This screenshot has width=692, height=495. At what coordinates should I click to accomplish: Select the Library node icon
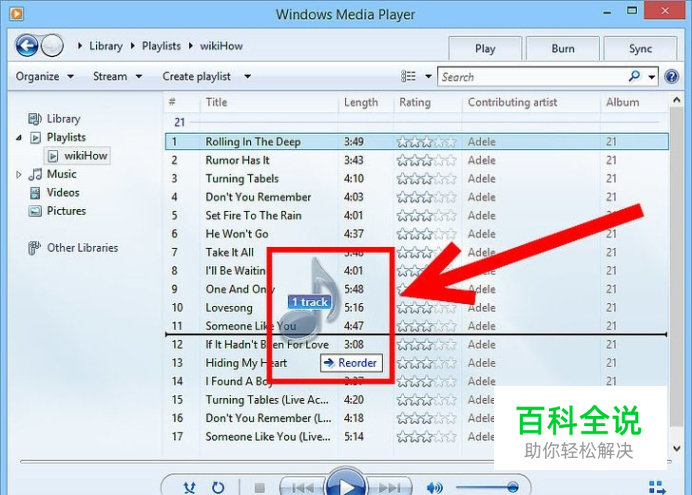click(35, 119)
